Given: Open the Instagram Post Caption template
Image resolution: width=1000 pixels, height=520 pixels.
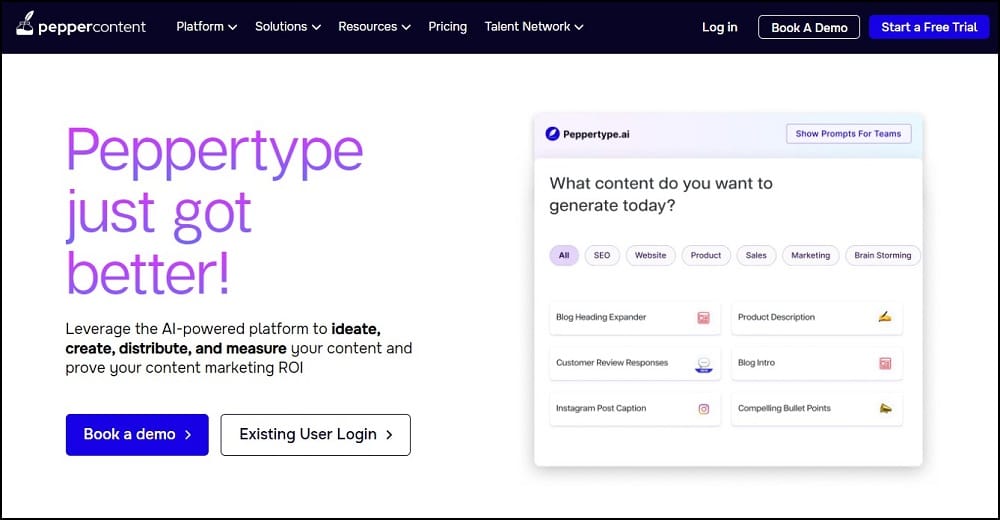Looking at the screenshot, I should [635, 409].
